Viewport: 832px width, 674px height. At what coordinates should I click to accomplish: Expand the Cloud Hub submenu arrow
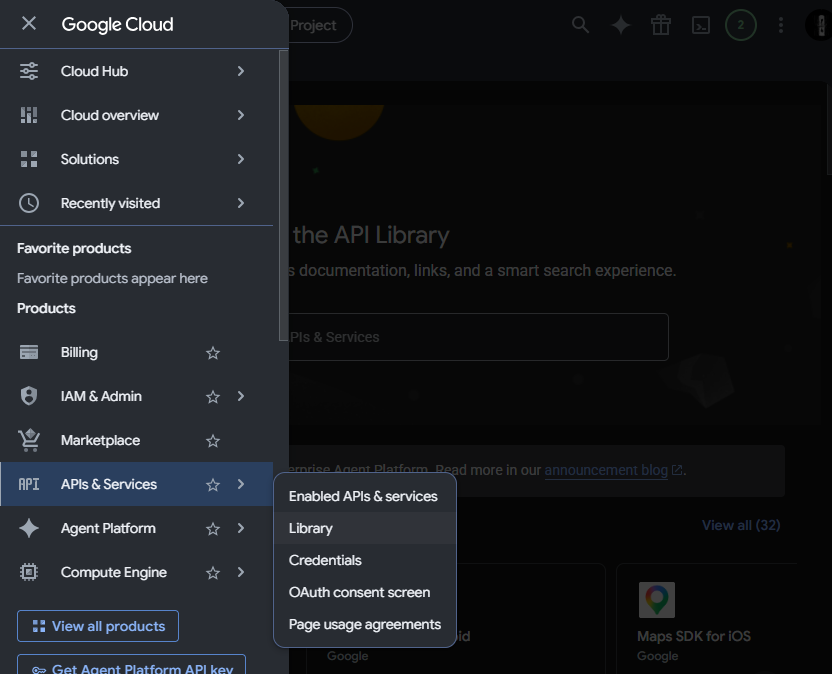241,71
